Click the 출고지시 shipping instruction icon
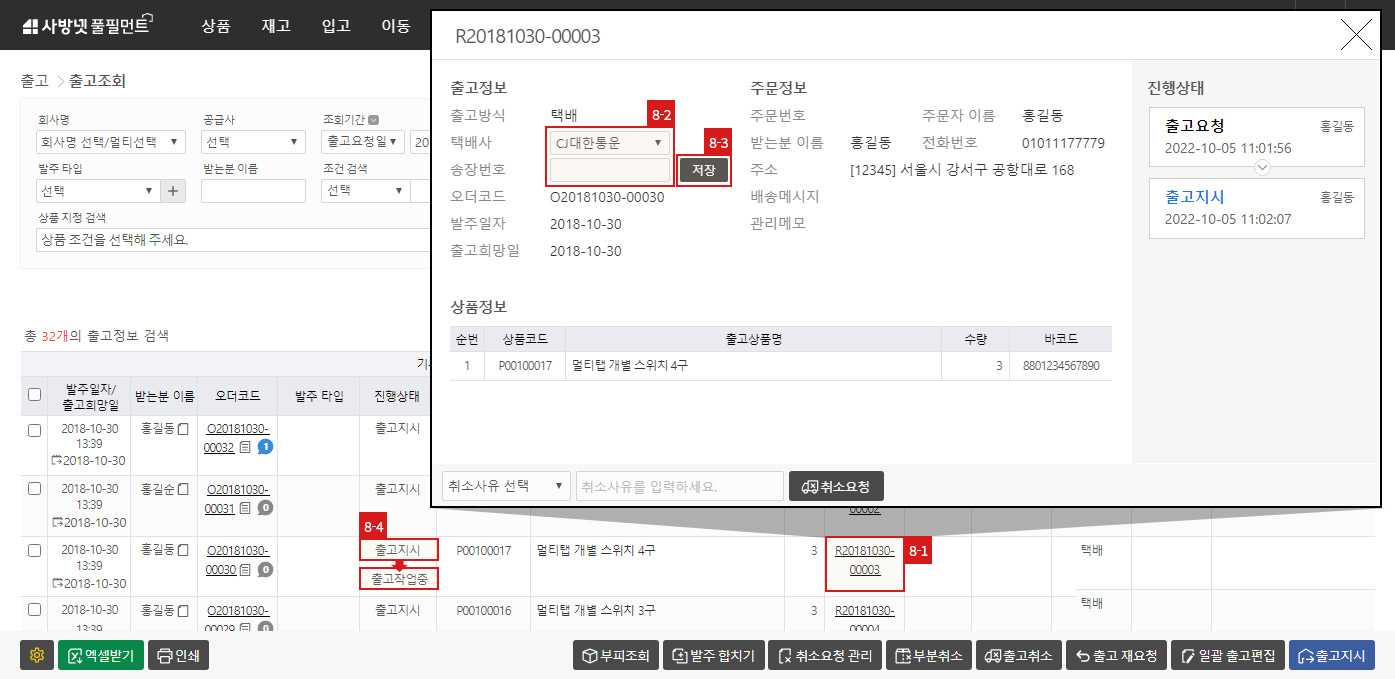Screen dimensions: 1395x679 click(x=1331, y=656)
